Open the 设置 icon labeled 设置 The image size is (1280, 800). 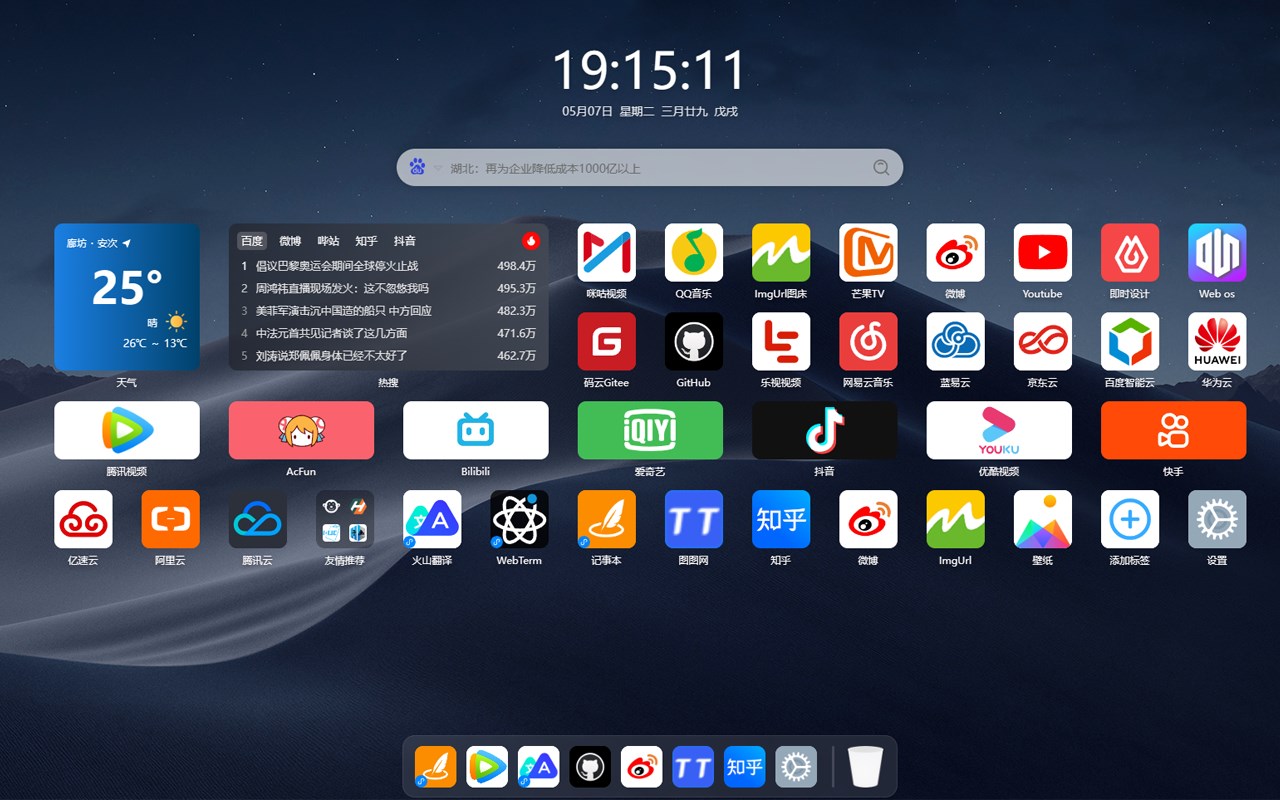[1217, 519]
